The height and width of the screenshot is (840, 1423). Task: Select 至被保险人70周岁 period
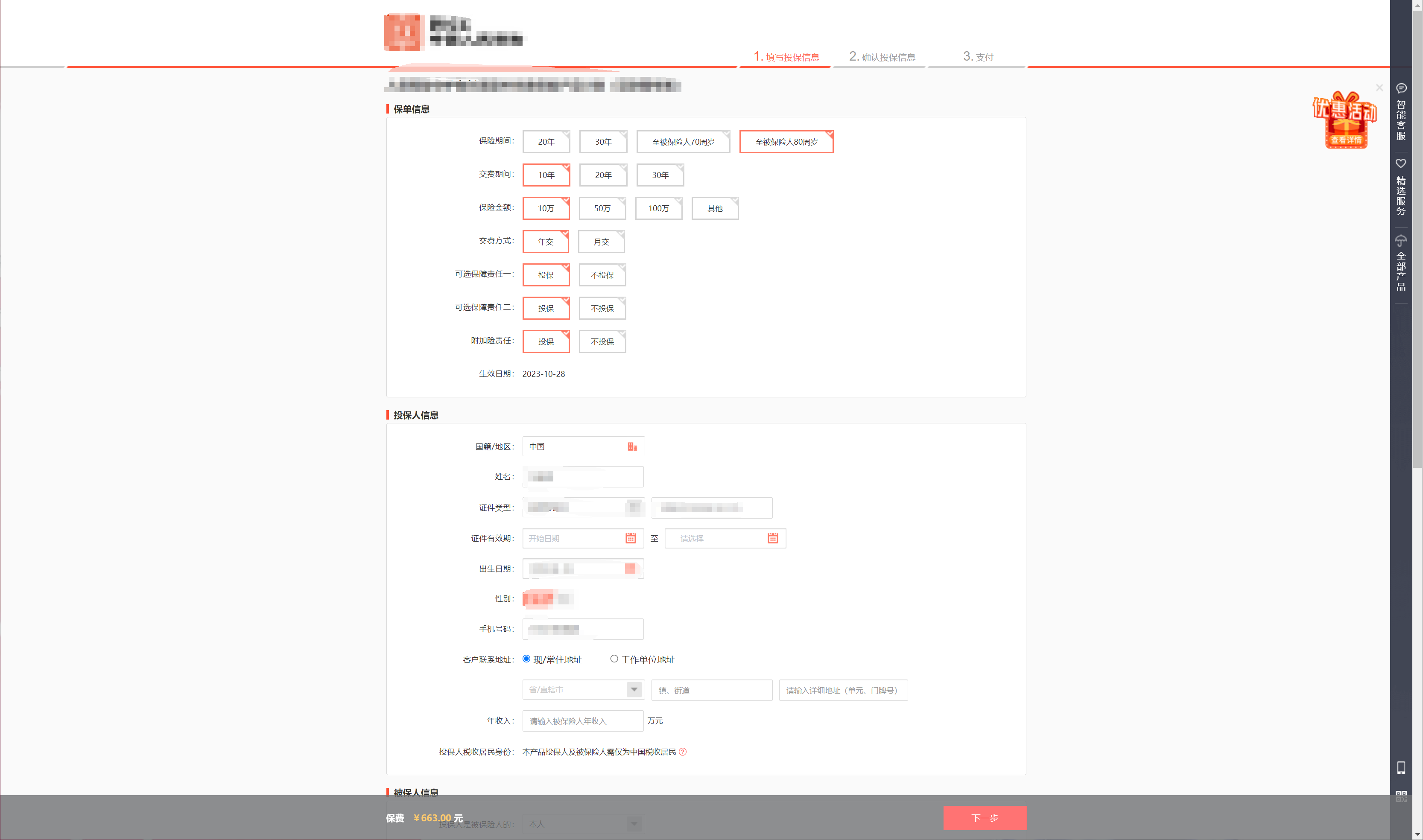click(x=683, y=142)
